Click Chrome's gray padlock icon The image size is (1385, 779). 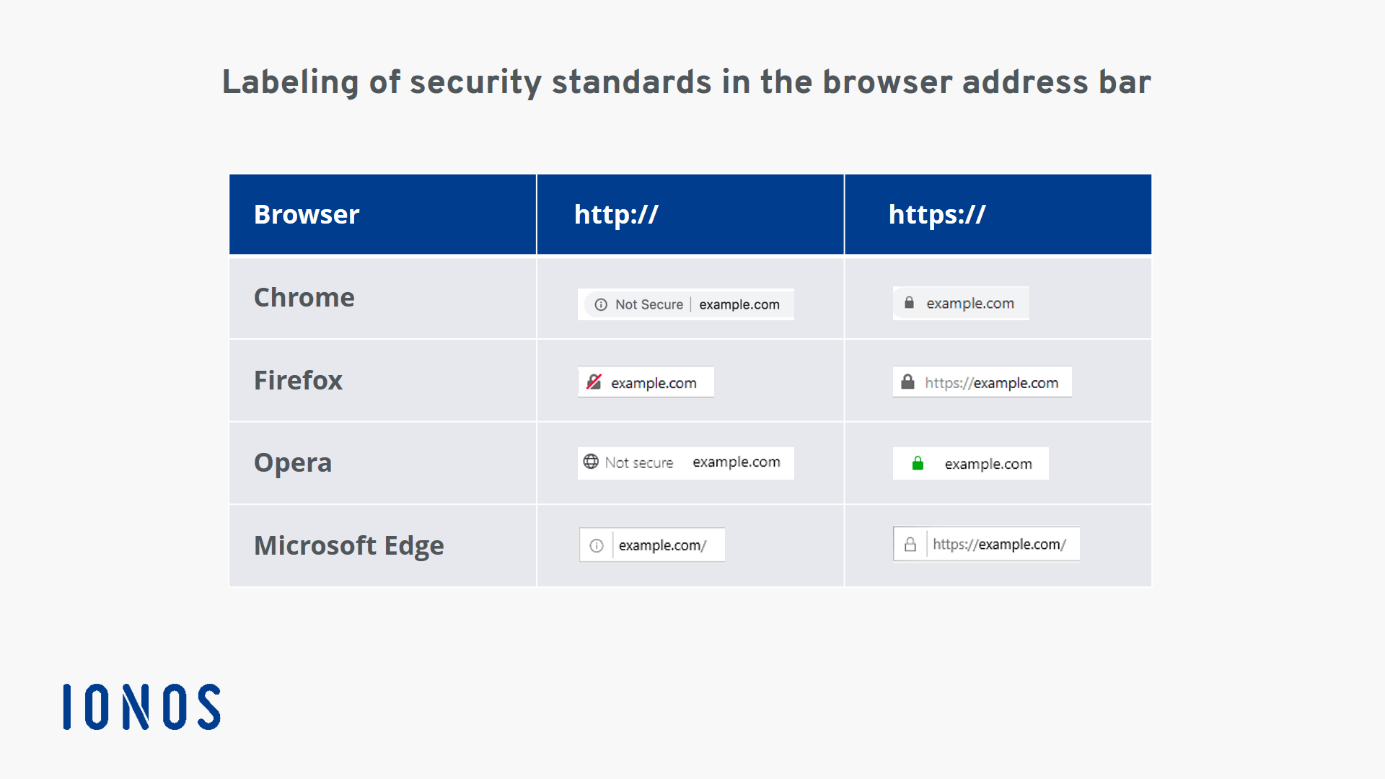tap(909, 303)
